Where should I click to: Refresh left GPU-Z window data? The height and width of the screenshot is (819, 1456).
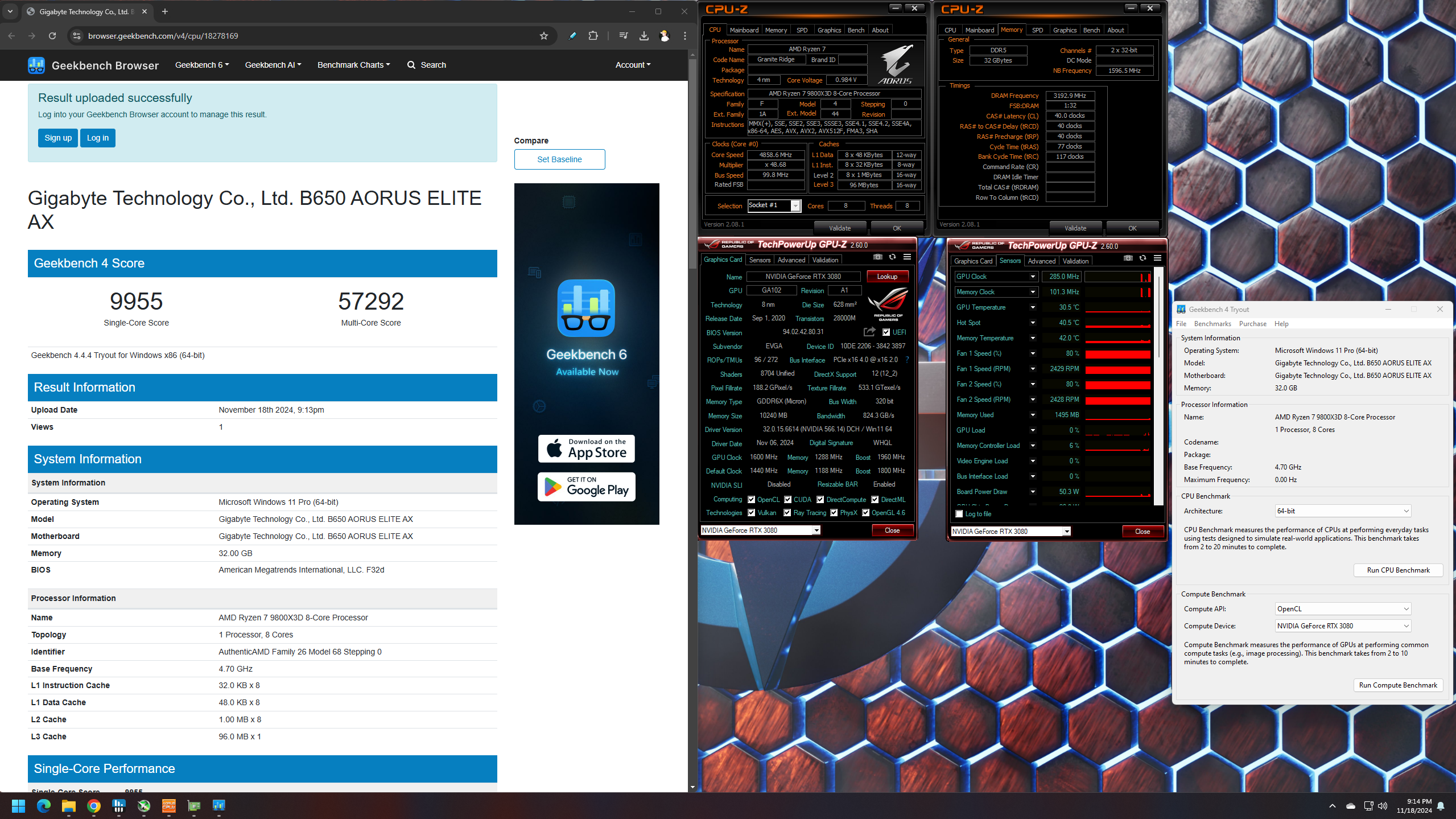(x=892, y=257)
